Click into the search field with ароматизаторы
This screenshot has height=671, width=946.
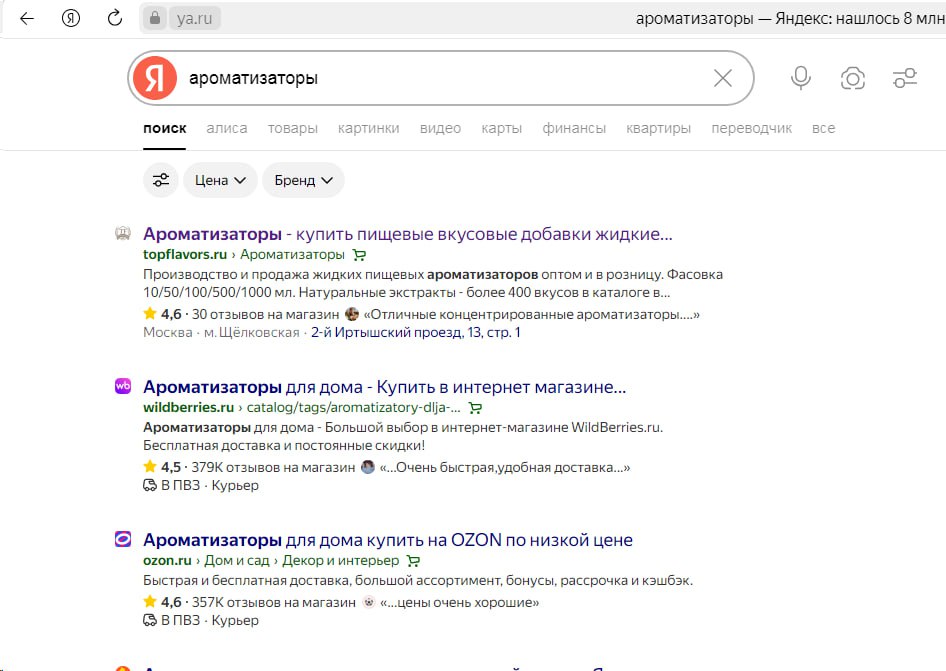click(x=440, y=78)
